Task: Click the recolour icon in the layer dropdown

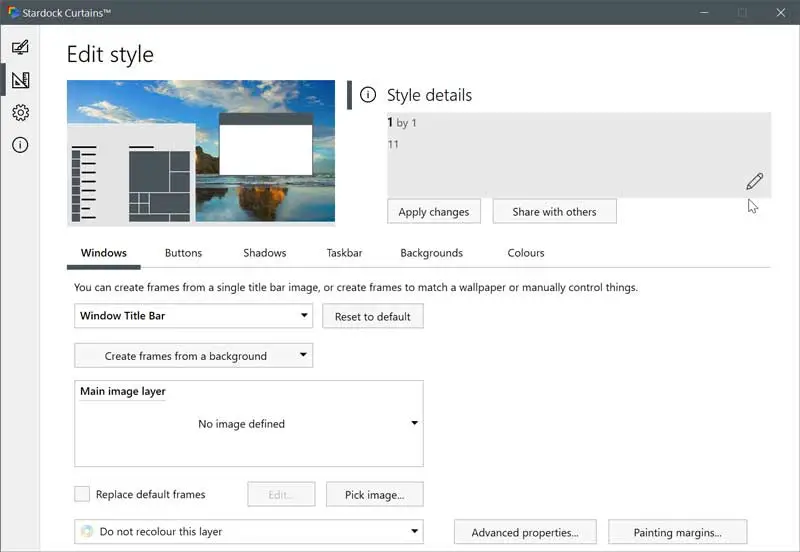Action: pos(87,532)
